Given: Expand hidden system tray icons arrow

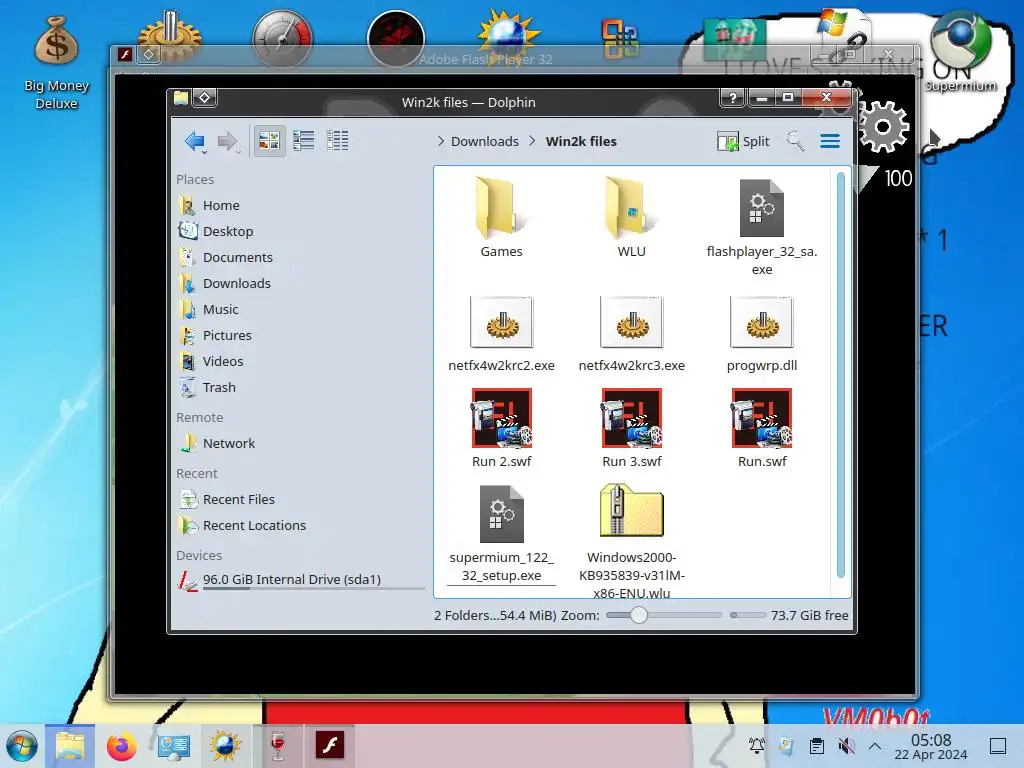Looking at the screenshot, I should [x=875, y=746].
